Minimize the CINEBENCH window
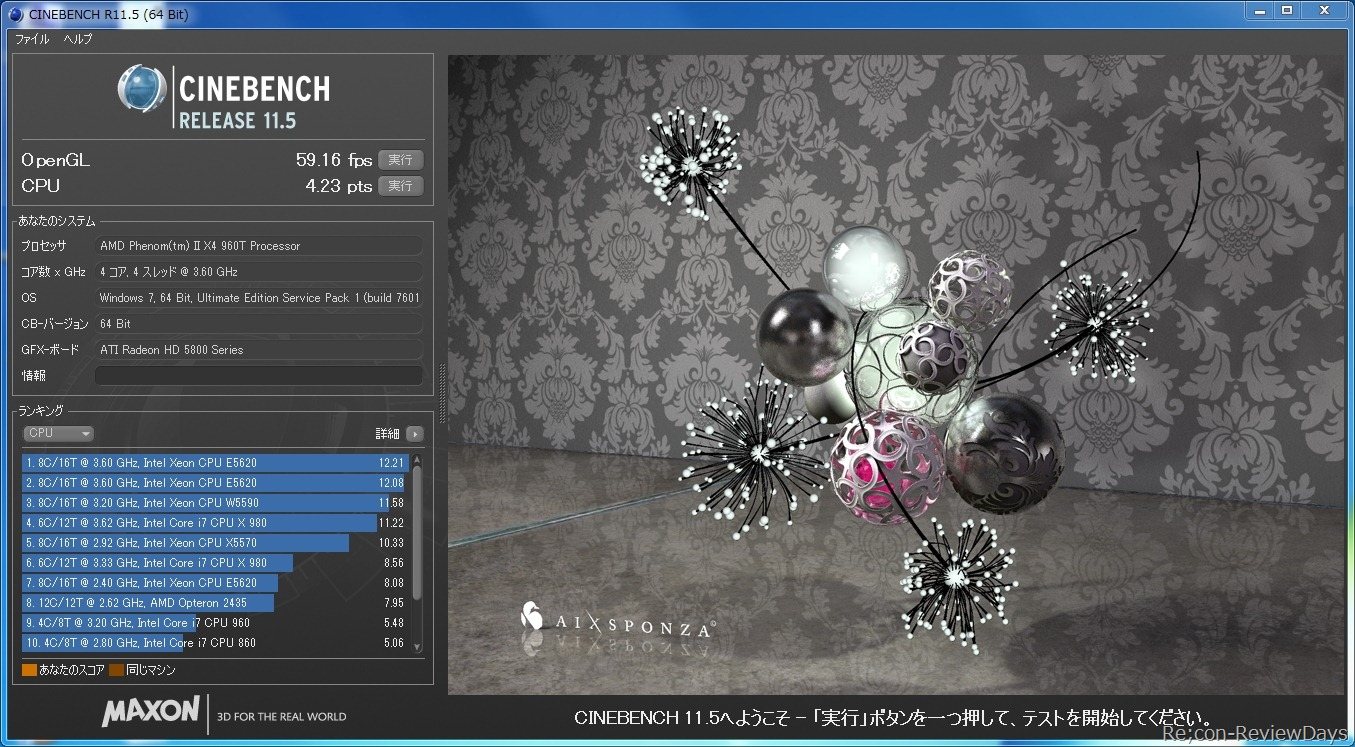Viewport: 1355px width, 747px height. (1262, 11)
